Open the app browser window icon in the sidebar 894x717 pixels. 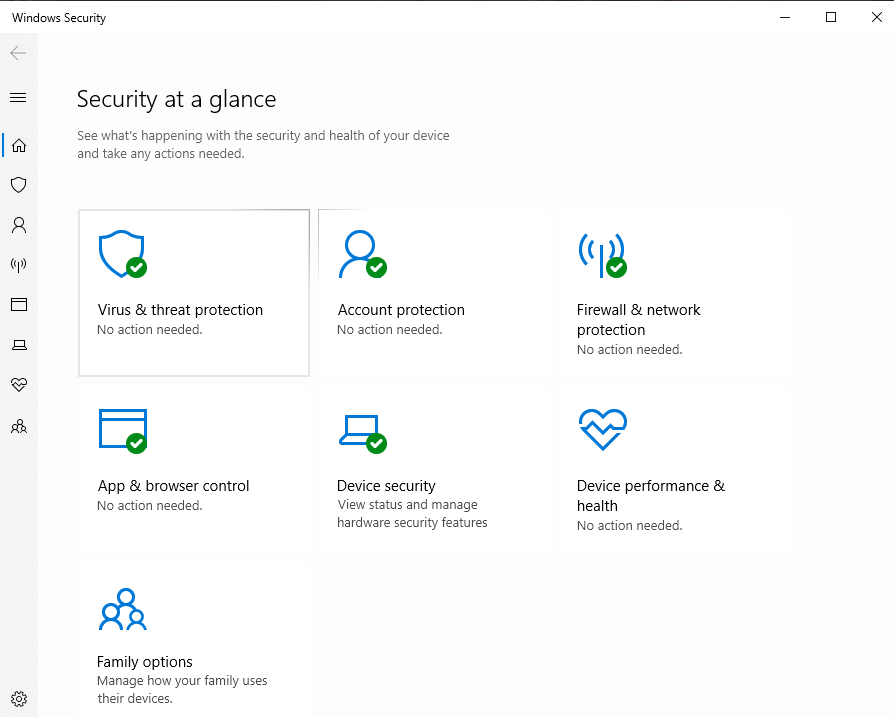coord(19,304)
